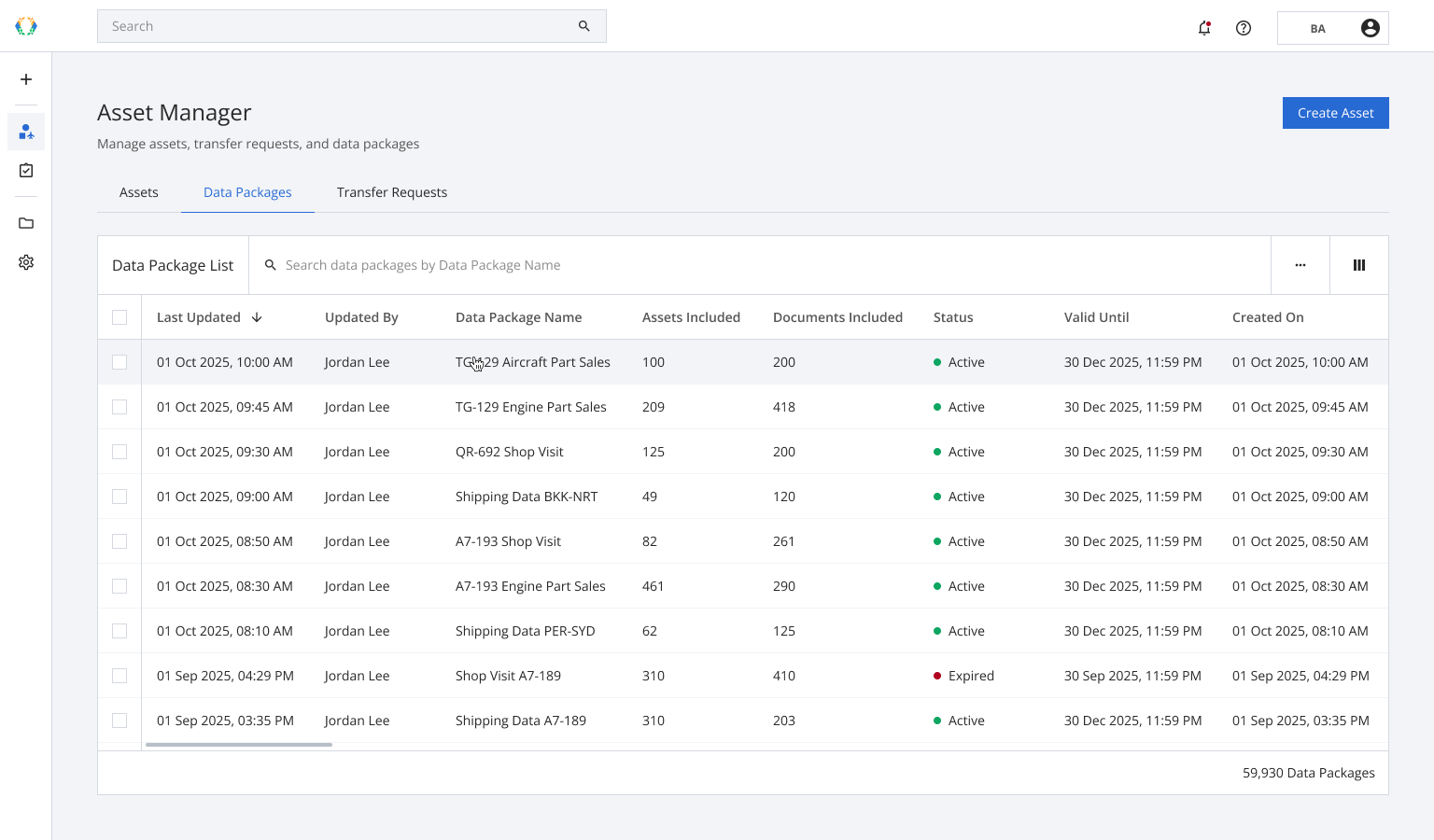
Task: Click the 461 assets included value
Action: 653,586
